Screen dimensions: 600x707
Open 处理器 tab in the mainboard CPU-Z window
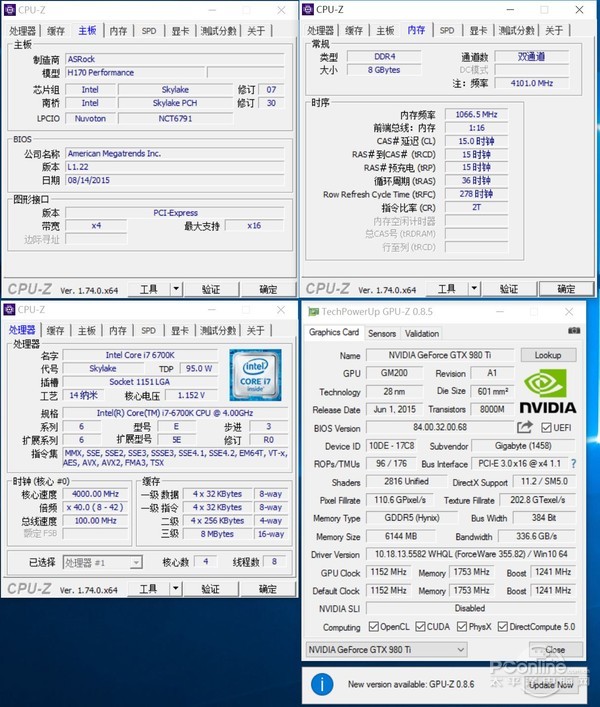23,31
